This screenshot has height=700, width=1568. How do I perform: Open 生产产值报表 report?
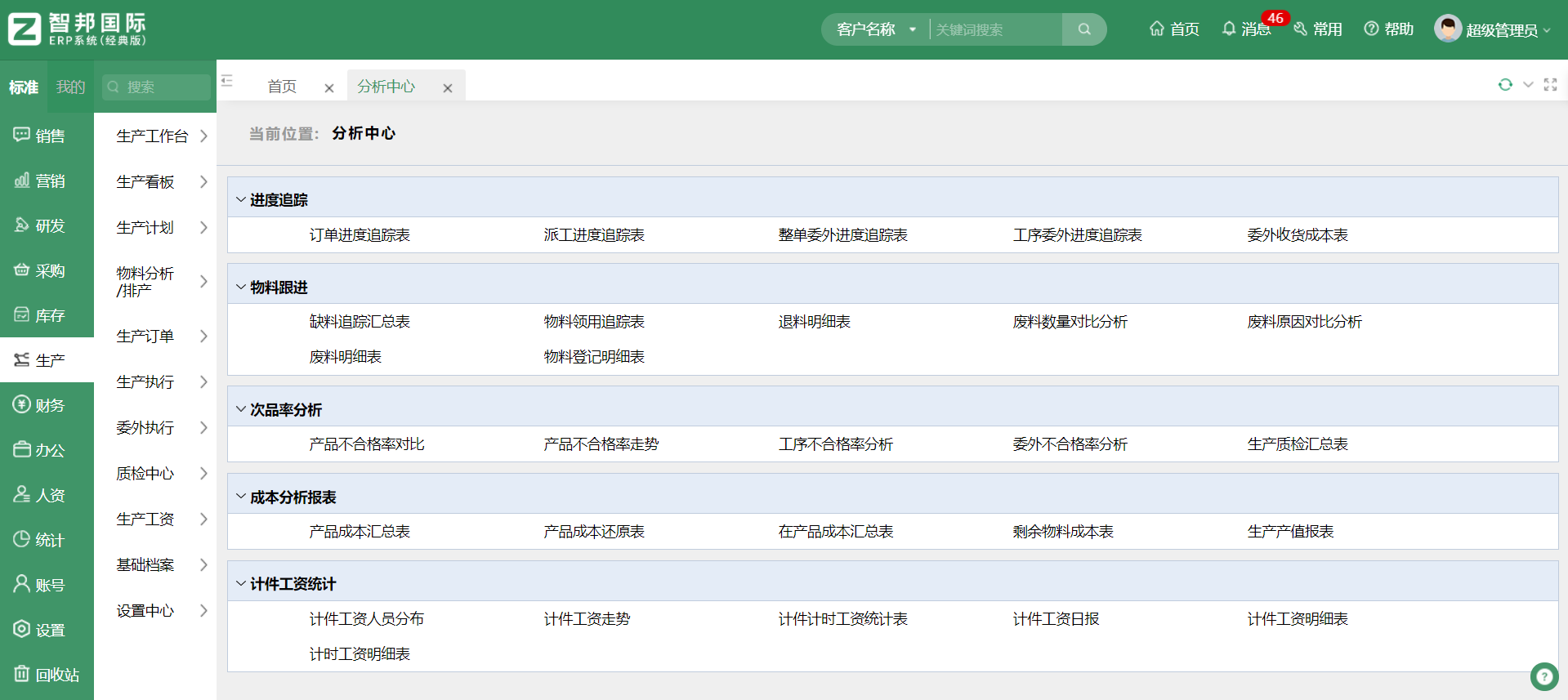pos(1290,532)
